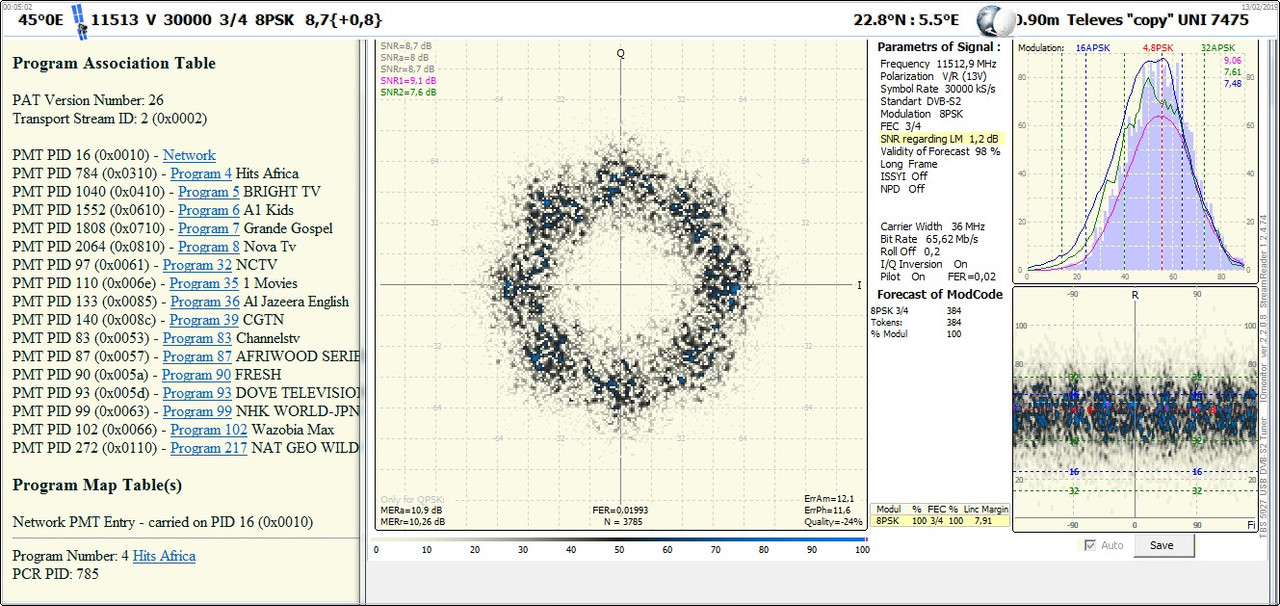Click the 'Frequency 11512,9 MHz' parameter
Viewport: 1280px width, 606px height.
point(938,64)
